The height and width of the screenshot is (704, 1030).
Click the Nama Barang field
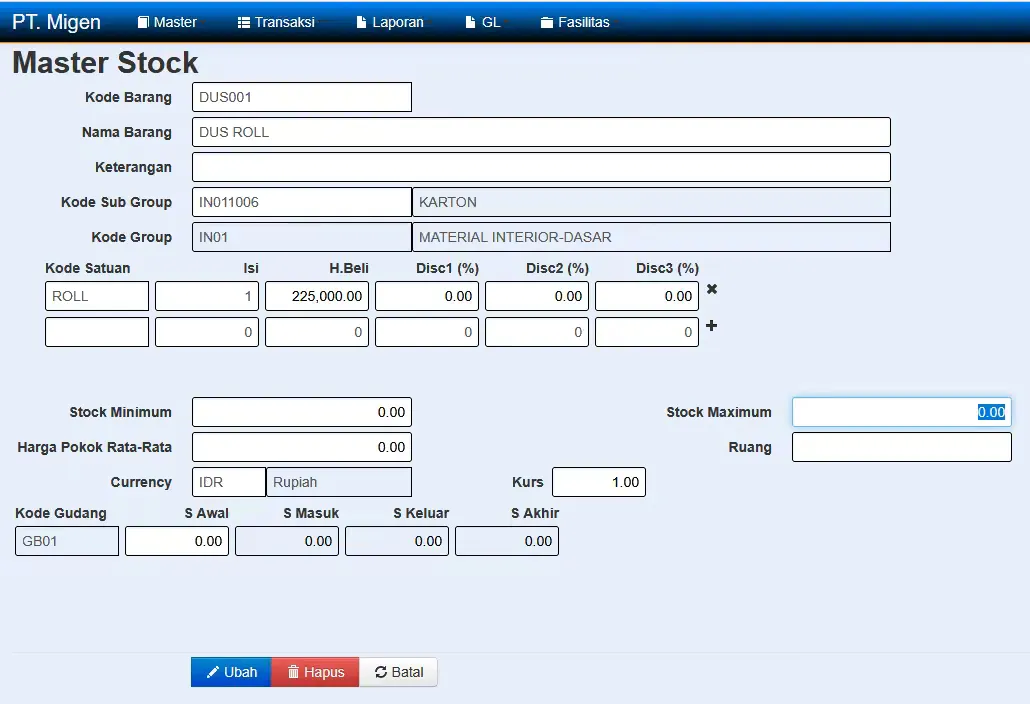pos(541,132)
